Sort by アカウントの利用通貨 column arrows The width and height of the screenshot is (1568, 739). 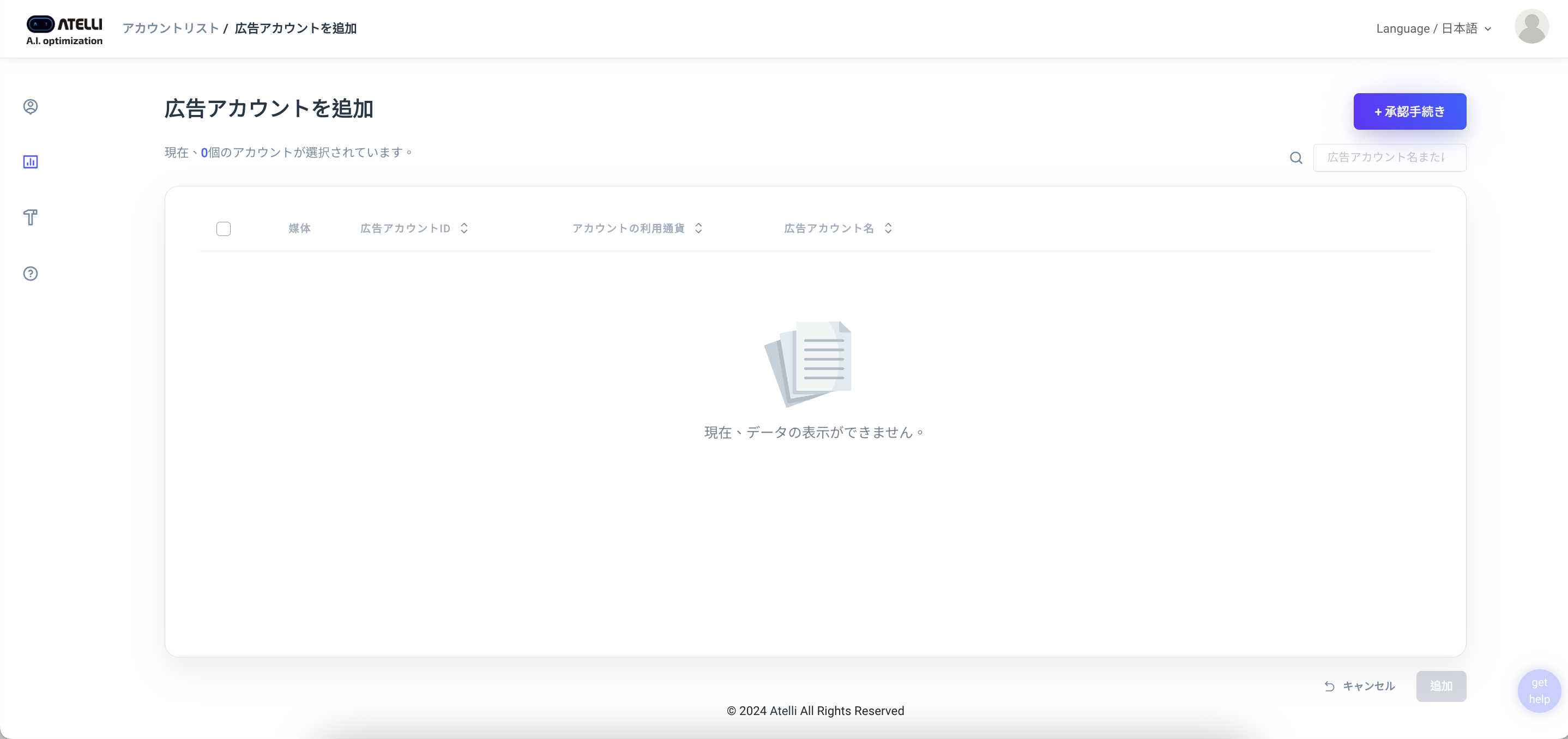click(698, 228)
